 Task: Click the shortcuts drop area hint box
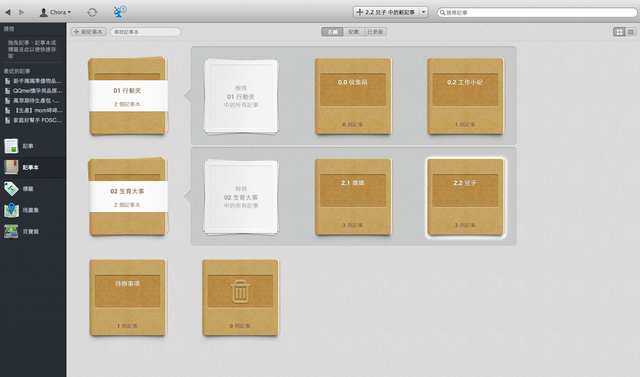coord(33,49)
